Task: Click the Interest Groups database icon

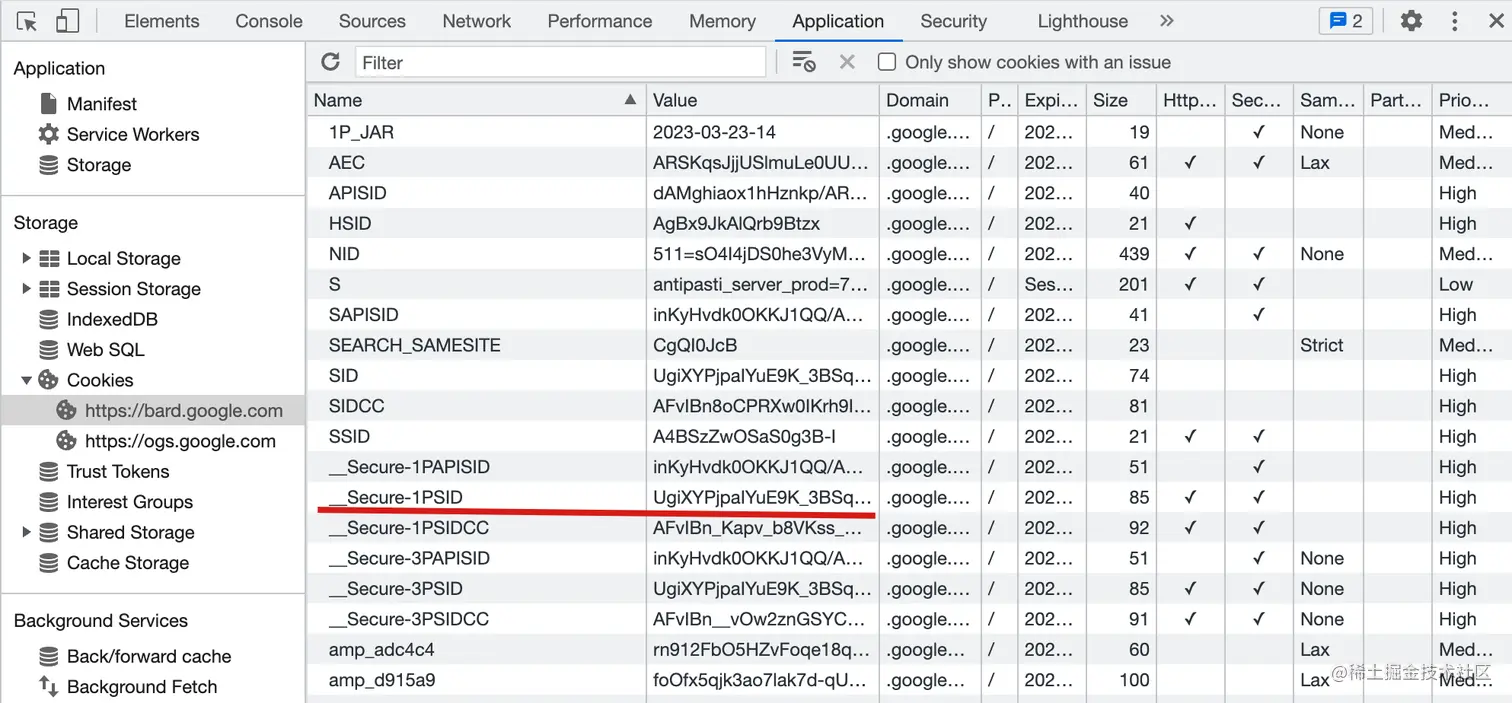Action: [x=48, y=502]
